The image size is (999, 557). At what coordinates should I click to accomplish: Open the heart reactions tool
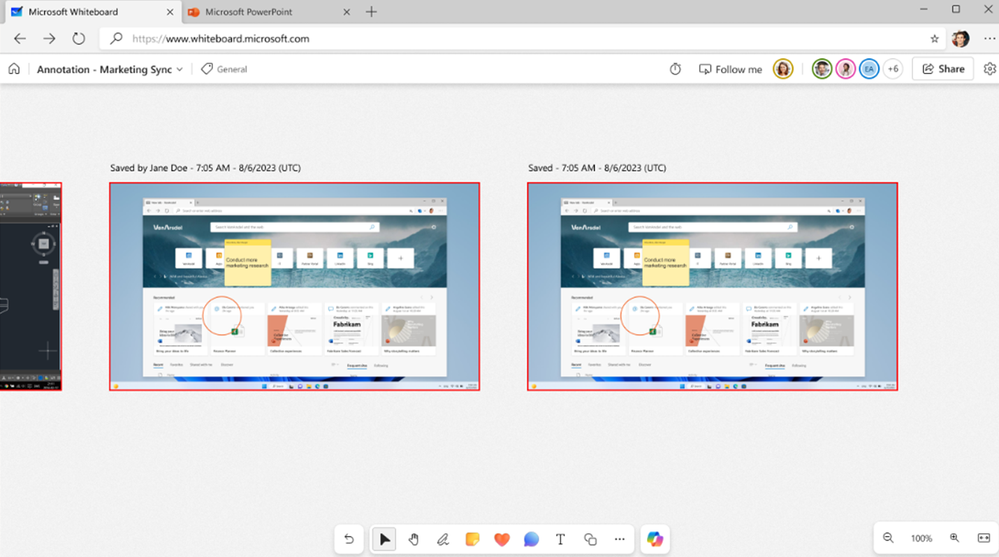(x=501, y=539)
